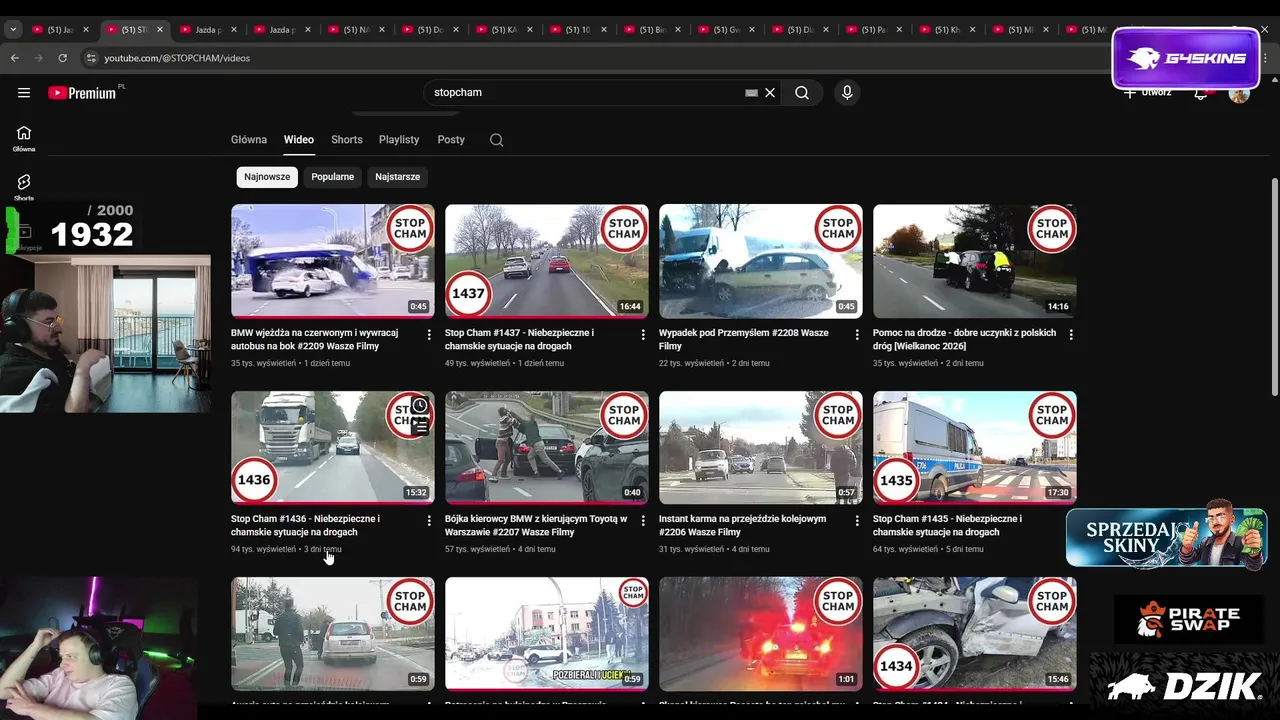Open title link Wypadek pod Przemyślem #2208
This screenshot has width=1280, height=720.
tap(744, 339)
